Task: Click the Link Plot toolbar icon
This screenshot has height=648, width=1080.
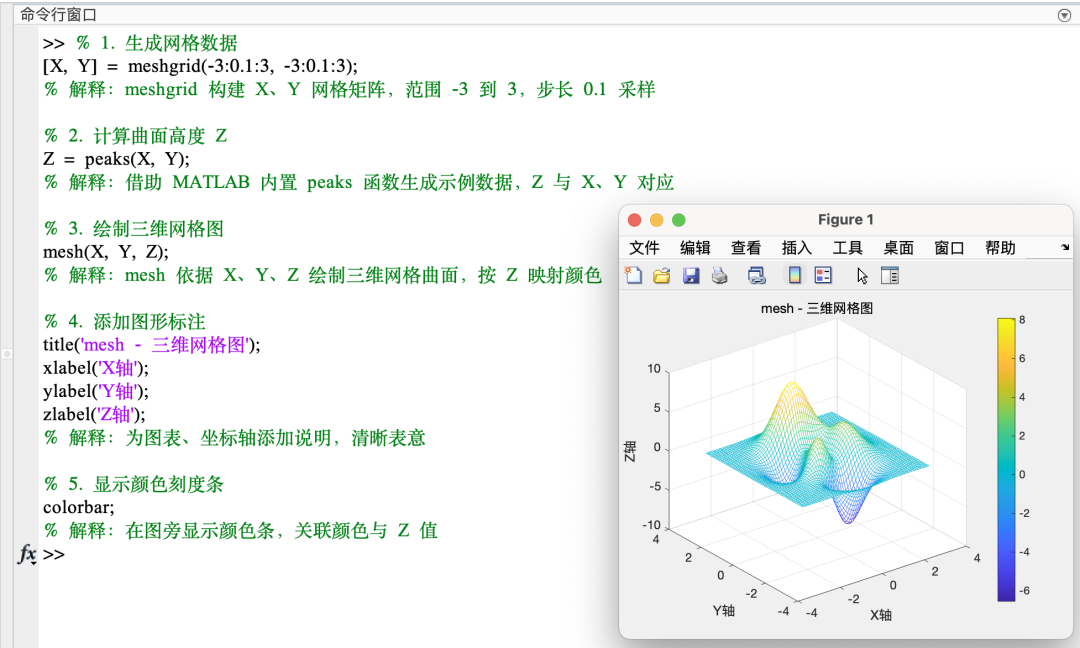Action: (756, 275)
